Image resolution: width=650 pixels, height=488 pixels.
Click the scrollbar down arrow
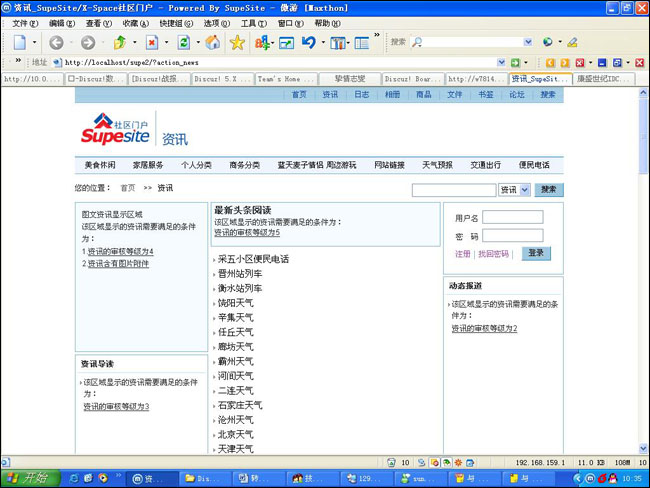643,448
